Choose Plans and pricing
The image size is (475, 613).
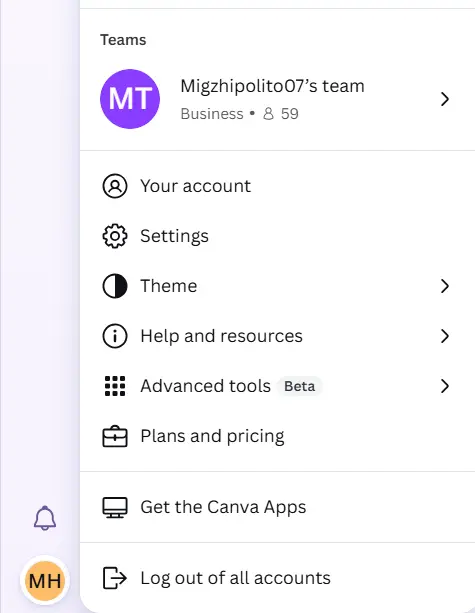tap(278, 436)
